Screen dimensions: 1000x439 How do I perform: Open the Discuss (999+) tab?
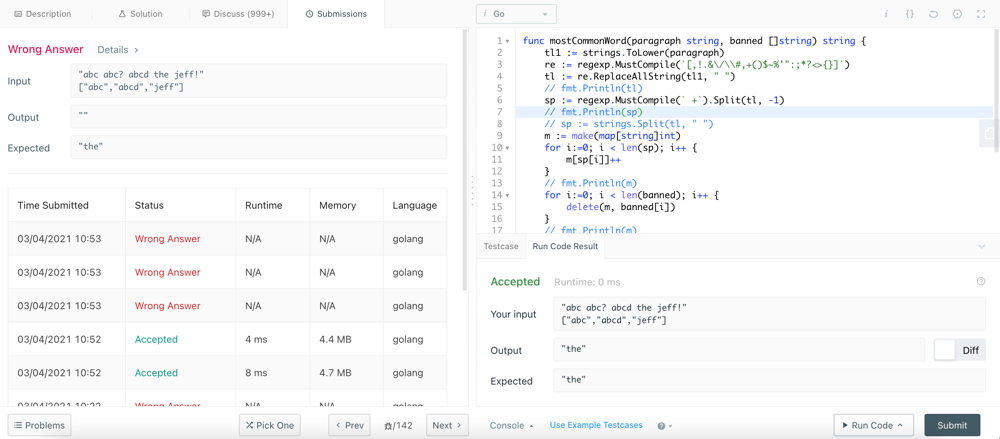click(238, 13)
